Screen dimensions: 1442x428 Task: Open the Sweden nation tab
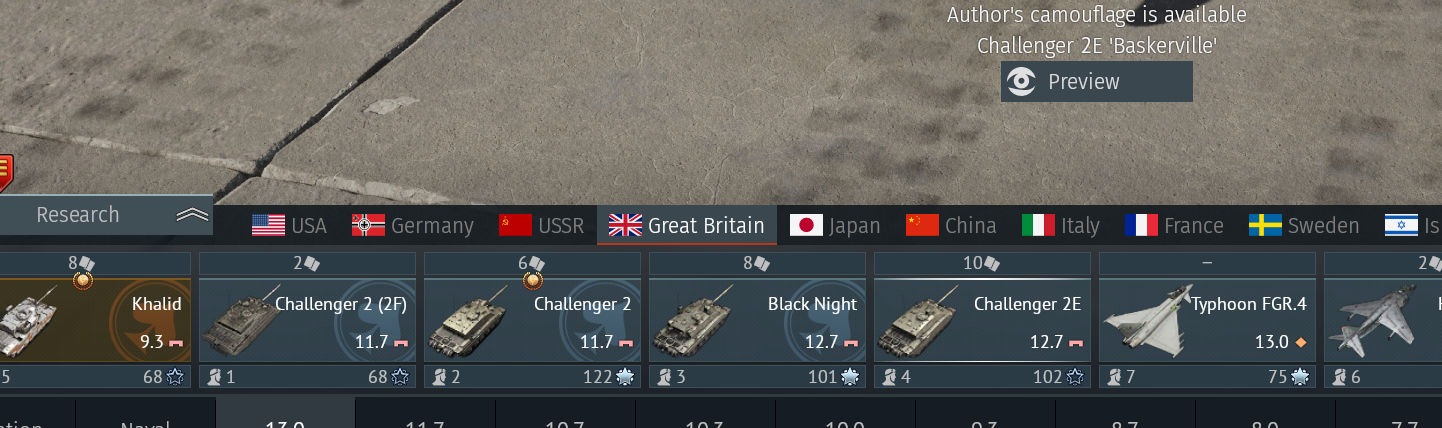point(1304,225)
